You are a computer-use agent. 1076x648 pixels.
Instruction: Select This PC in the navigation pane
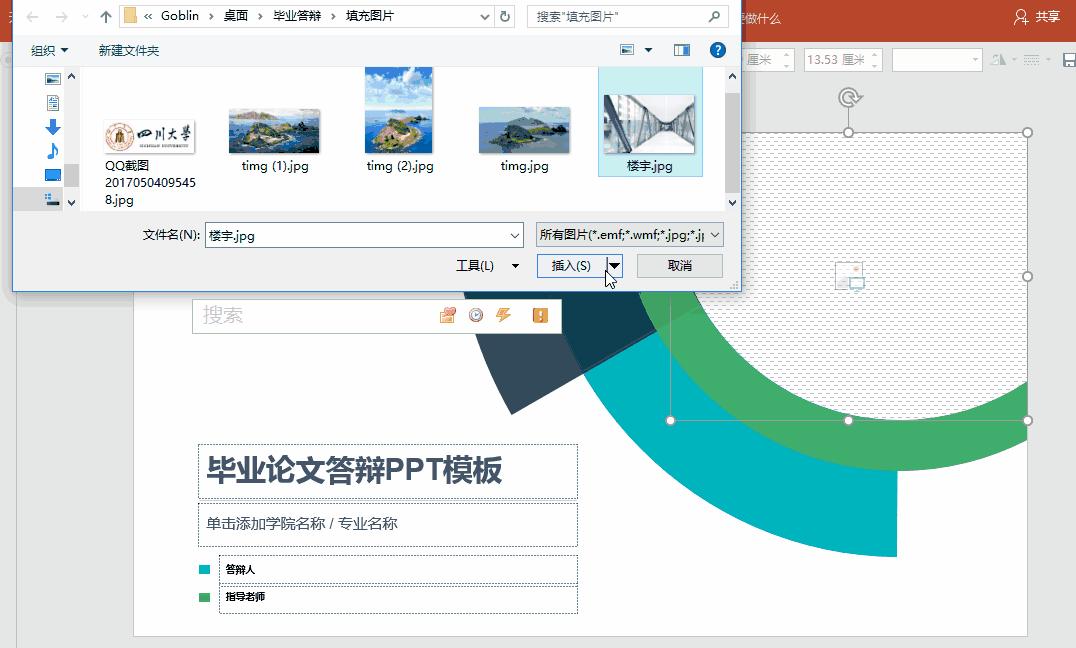click(52, 199)
